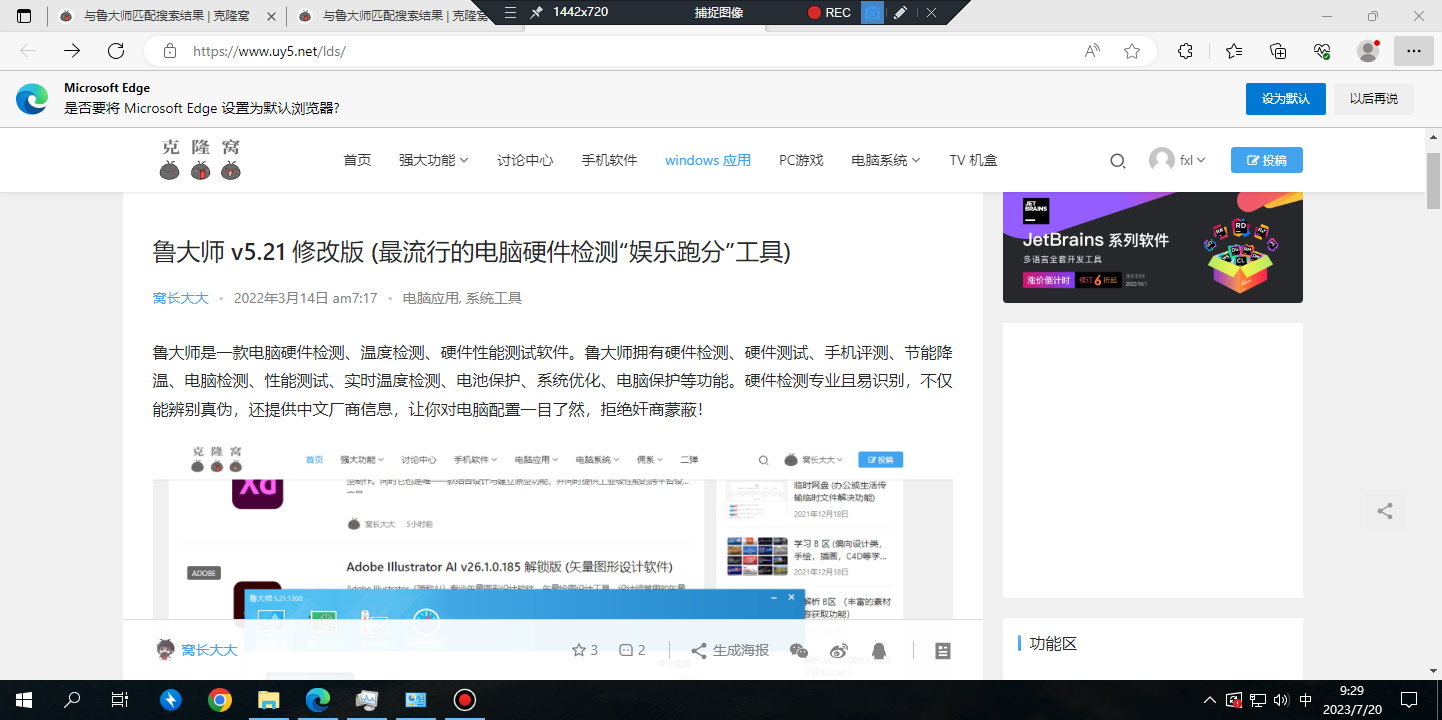Click the blue camera snapshot icon
The width and height of the screenshot is (1442, 720).
click(873, 12)
